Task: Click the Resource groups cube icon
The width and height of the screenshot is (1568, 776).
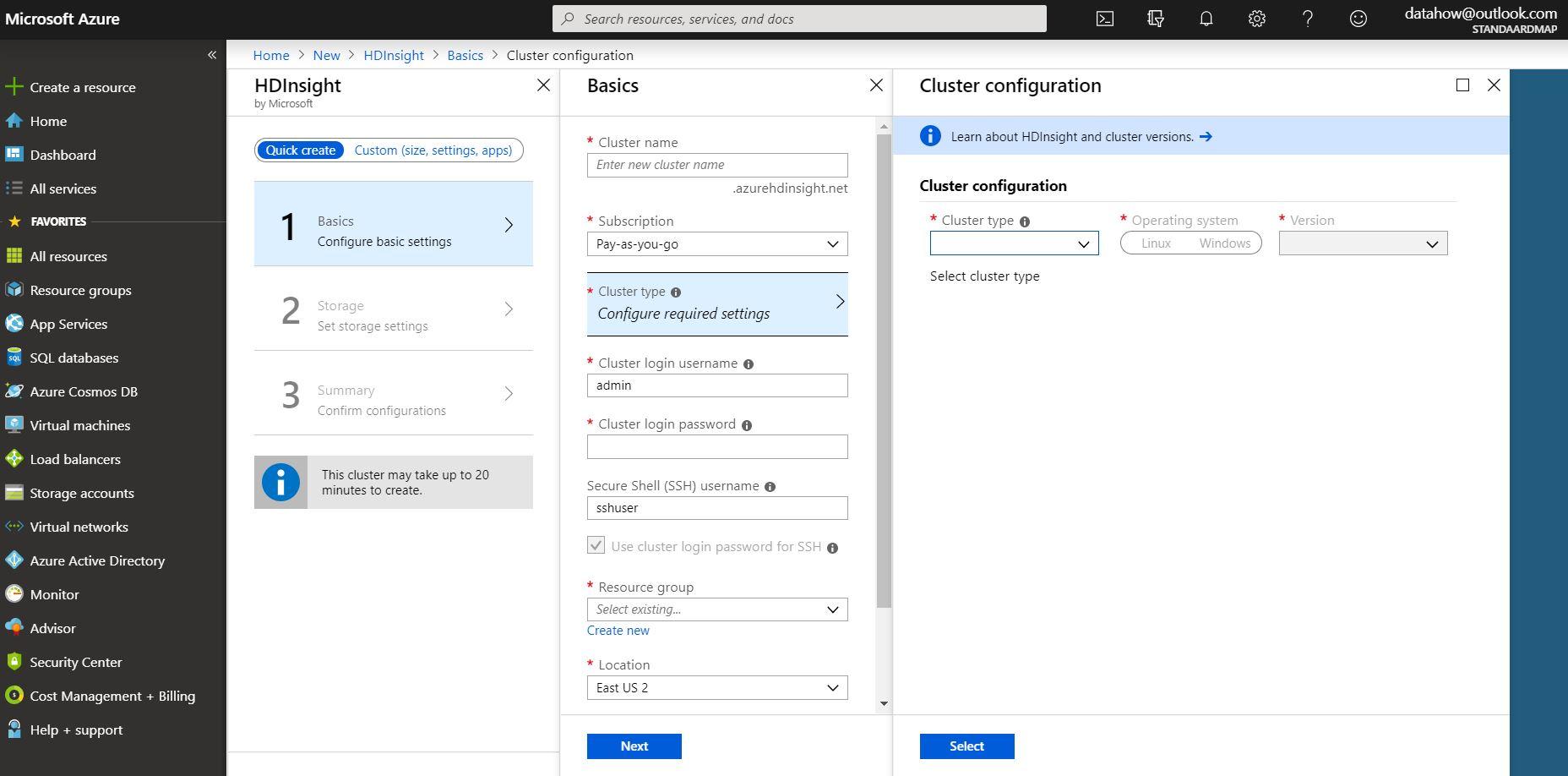Action: 14,290
